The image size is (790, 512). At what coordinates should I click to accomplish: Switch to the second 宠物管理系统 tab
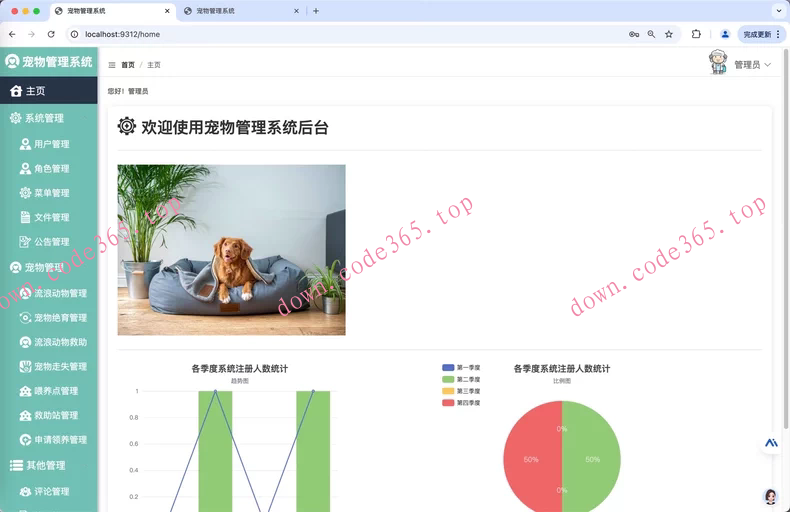pos(241,11)
